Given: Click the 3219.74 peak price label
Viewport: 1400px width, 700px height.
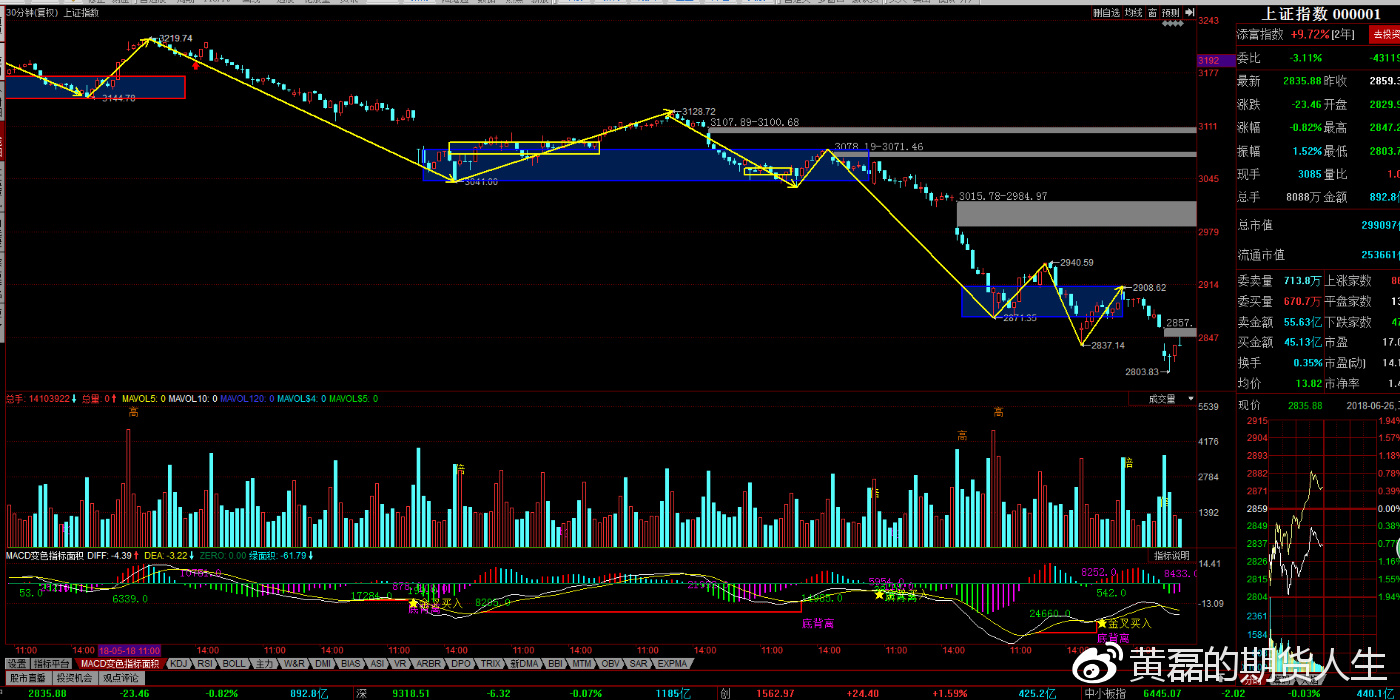Looking at the screenshot, I should (x=175, y=38).
